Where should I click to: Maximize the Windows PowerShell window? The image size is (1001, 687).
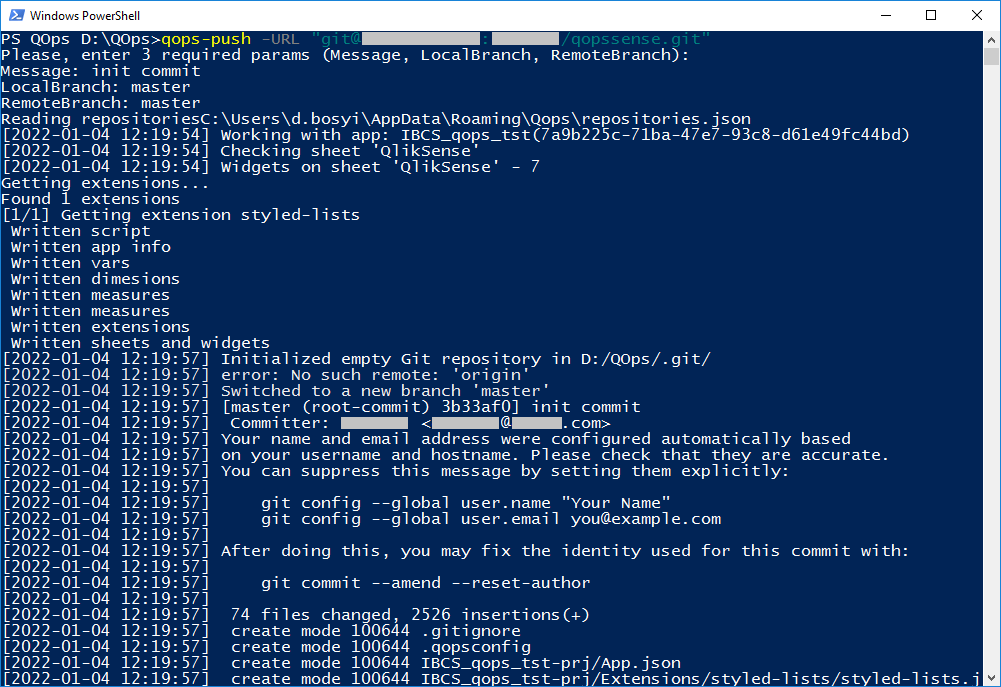pos(931,15)
